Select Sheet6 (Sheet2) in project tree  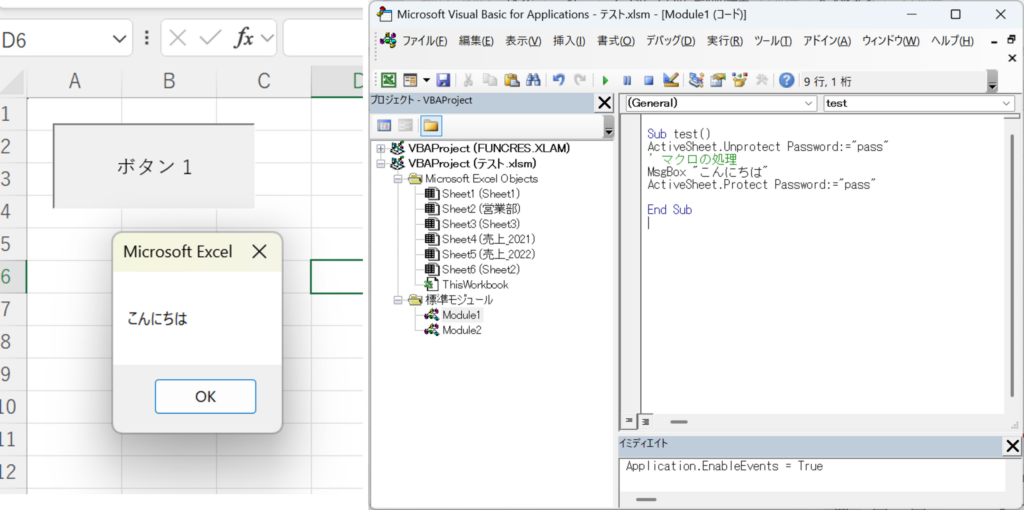481,270
